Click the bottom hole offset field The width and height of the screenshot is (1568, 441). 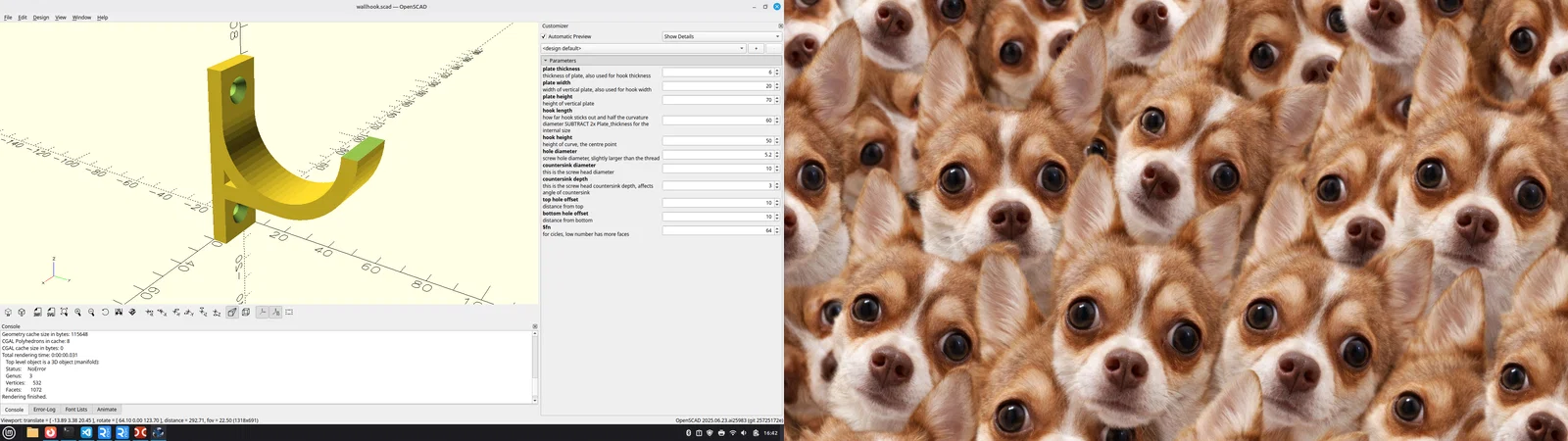tap(717, 217)
